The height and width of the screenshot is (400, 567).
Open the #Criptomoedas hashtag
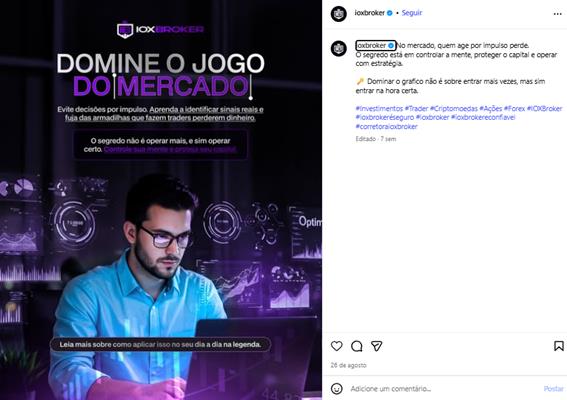(453, 108)
